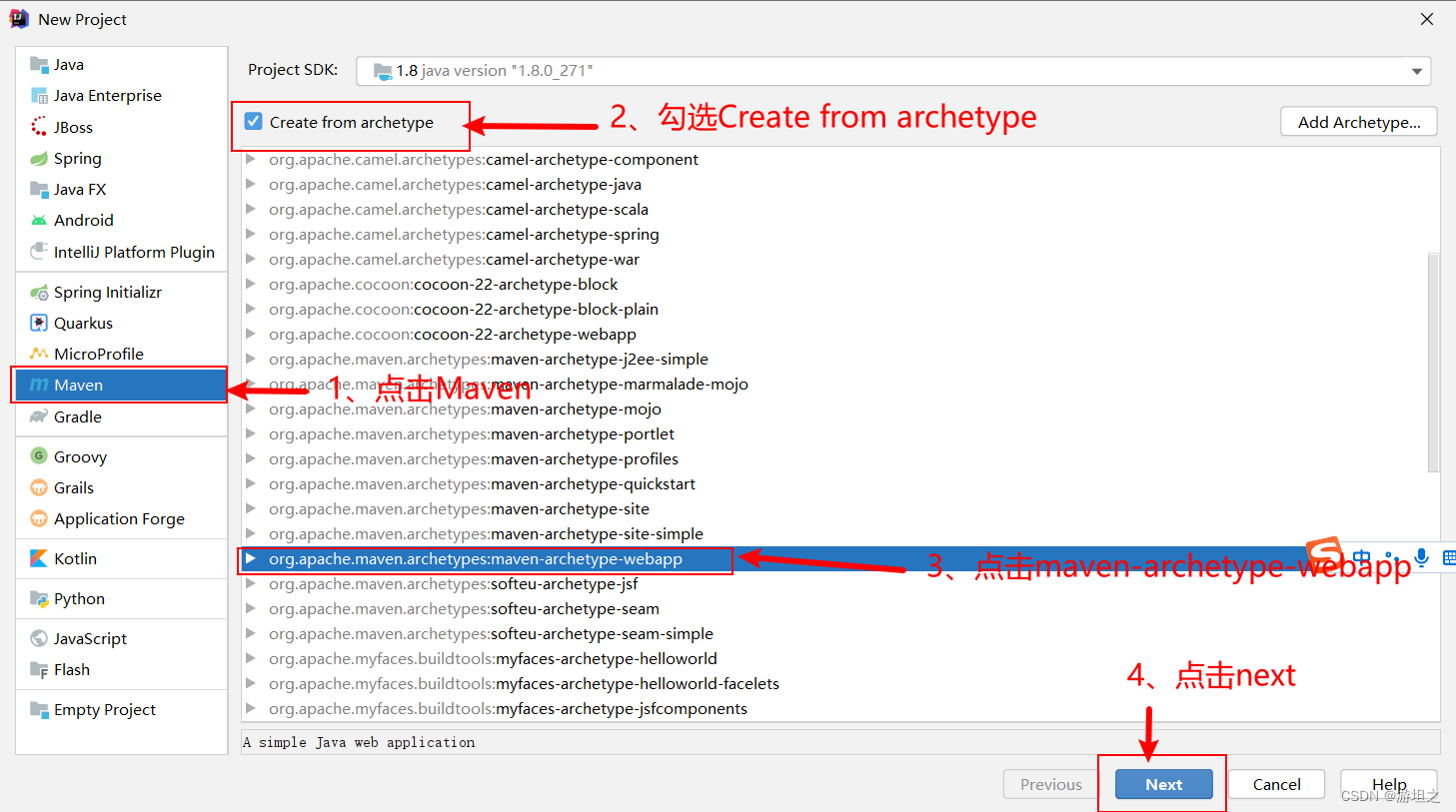The width and height of the screenshot is (1456, 812).
Task: Expand cocoon-22-archetype-block entry
Action: [251, 284]
